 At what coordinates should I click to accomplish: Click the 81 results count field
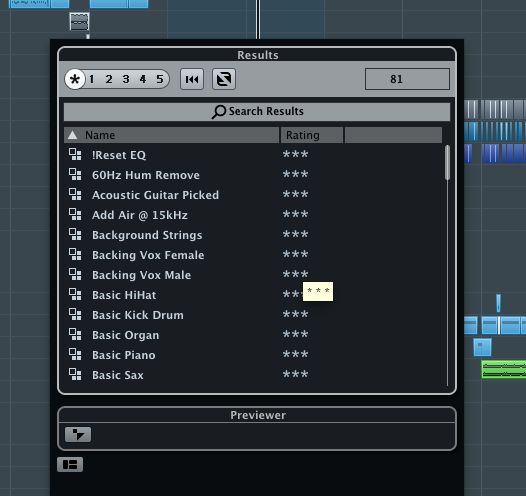click(407, 79)
